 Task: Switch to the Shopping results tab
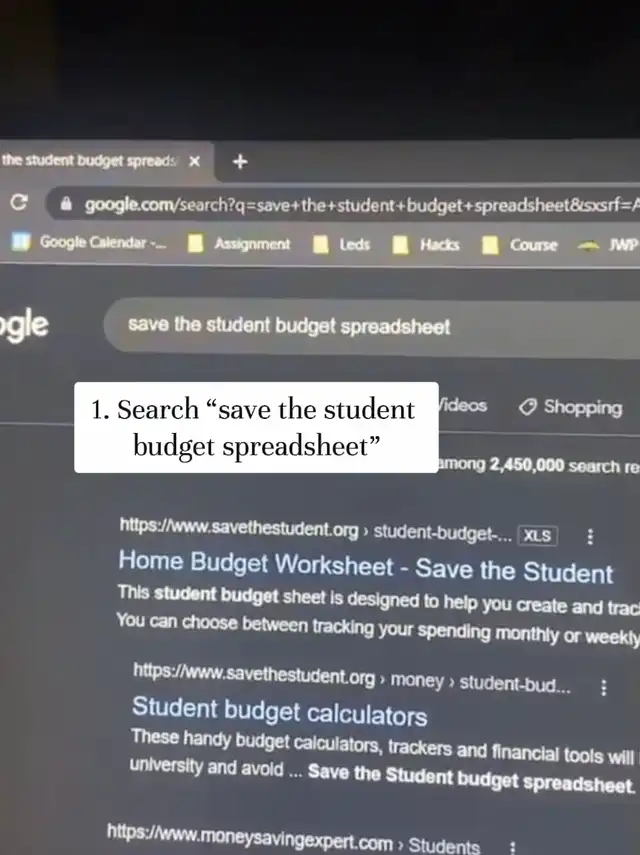pos(570,407)
